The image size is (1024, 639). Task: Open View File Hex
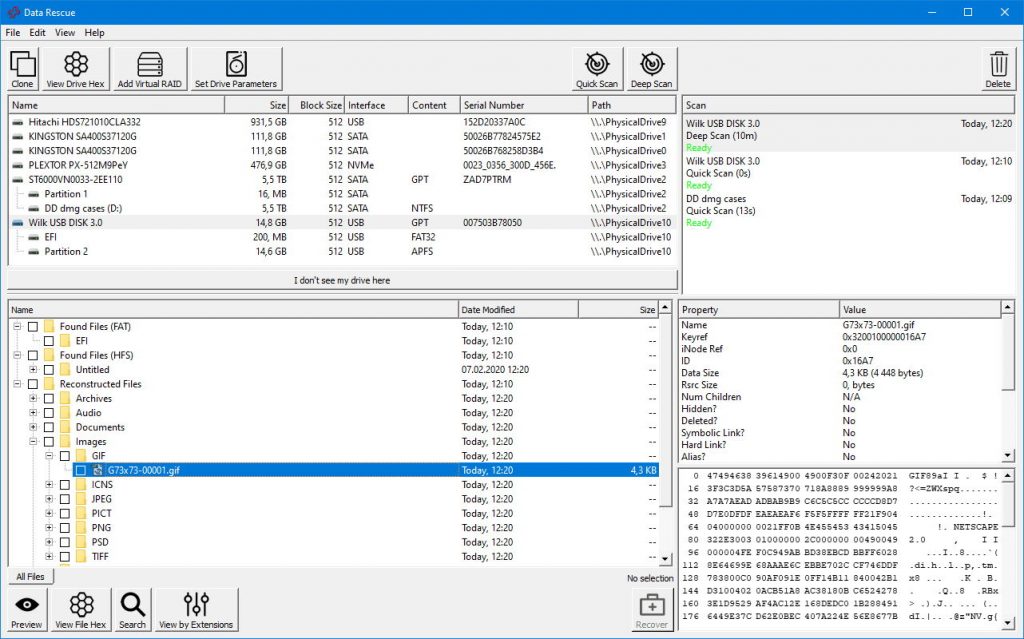tap(81, 607)
